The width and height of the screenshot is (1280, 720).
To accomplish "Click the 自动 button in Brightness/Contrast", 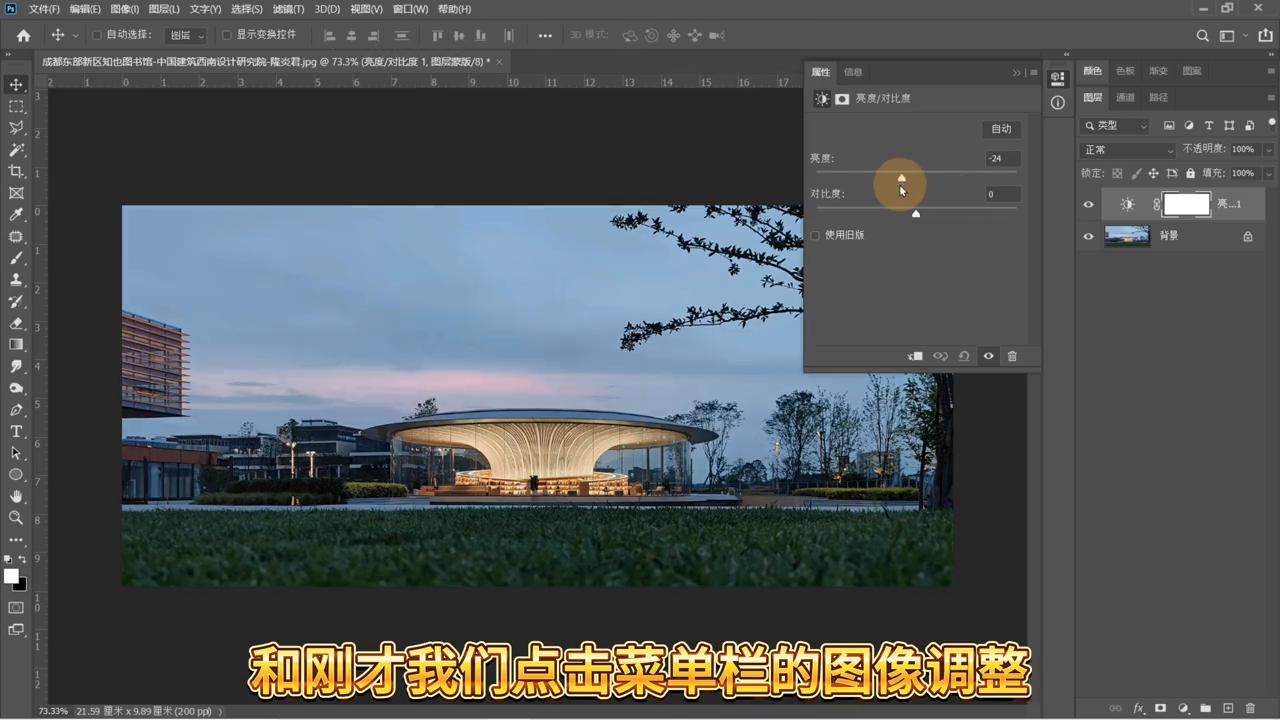I will (1001, 128).
